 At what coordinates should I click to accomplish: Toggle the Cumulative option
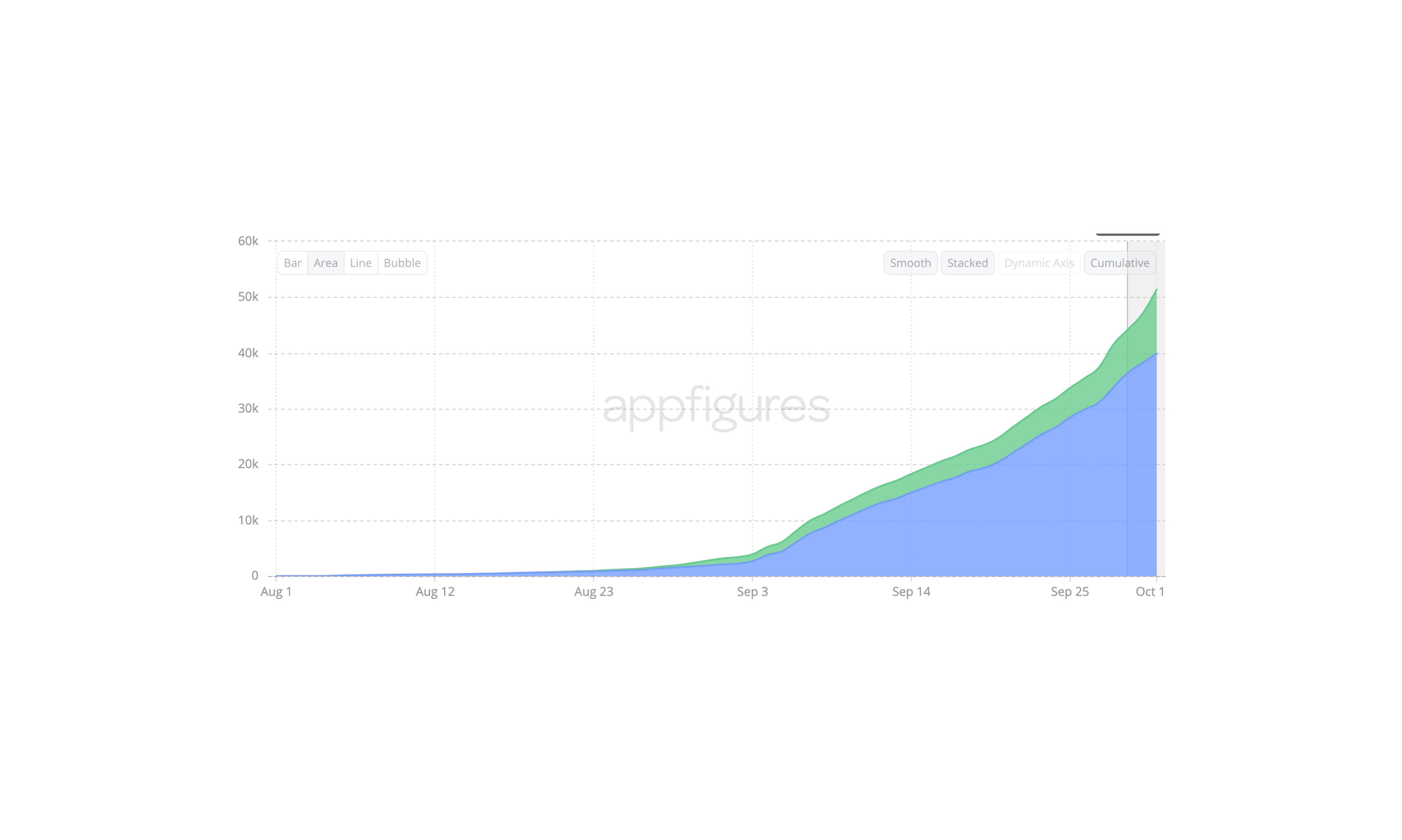(1119, 263)
